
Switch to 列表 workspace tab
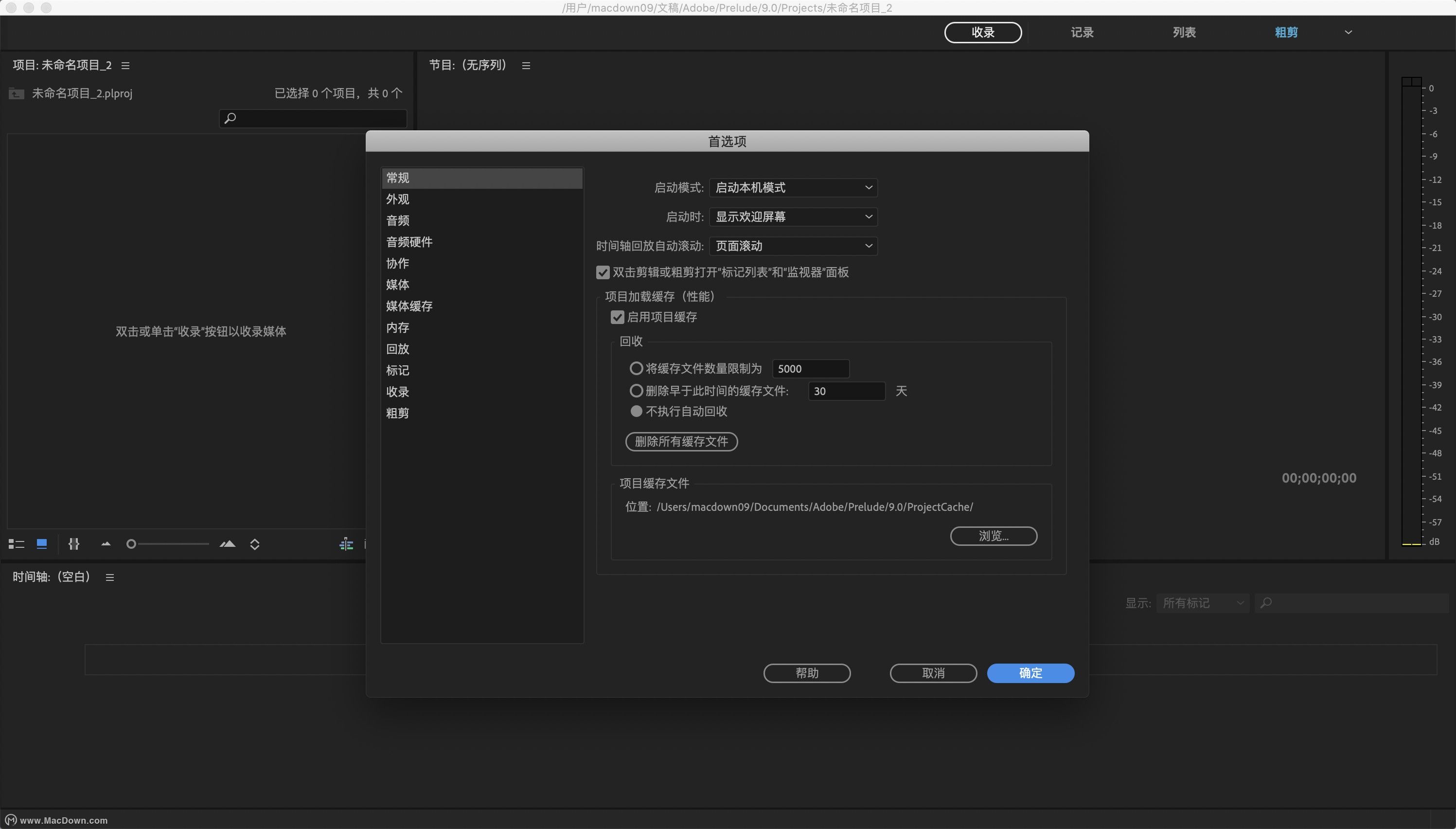point(1184,33)
